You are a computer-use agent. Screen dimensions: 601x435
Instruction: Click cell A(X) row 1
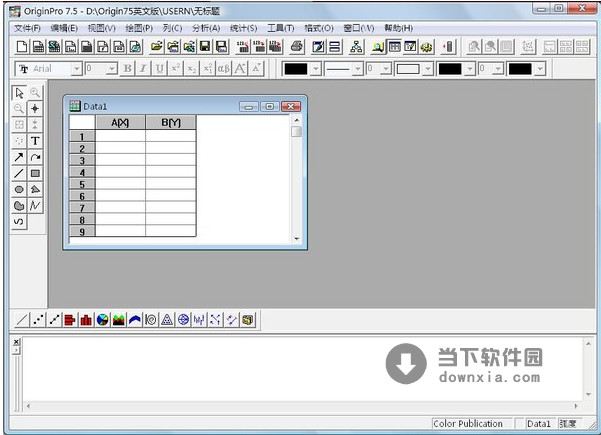pos(120,136)
